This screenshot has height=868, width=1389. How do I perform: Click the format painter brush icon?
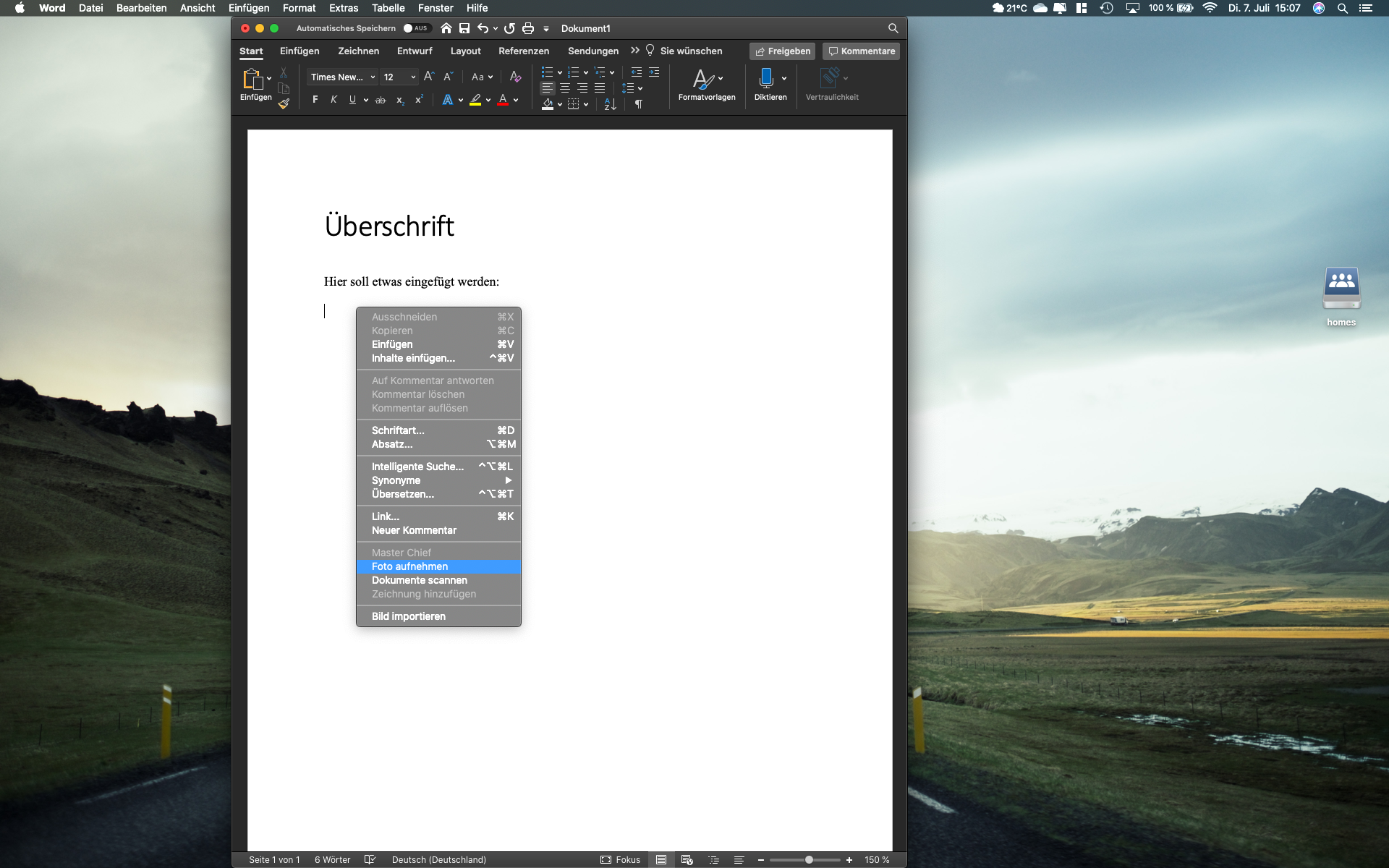pos(284,103)
